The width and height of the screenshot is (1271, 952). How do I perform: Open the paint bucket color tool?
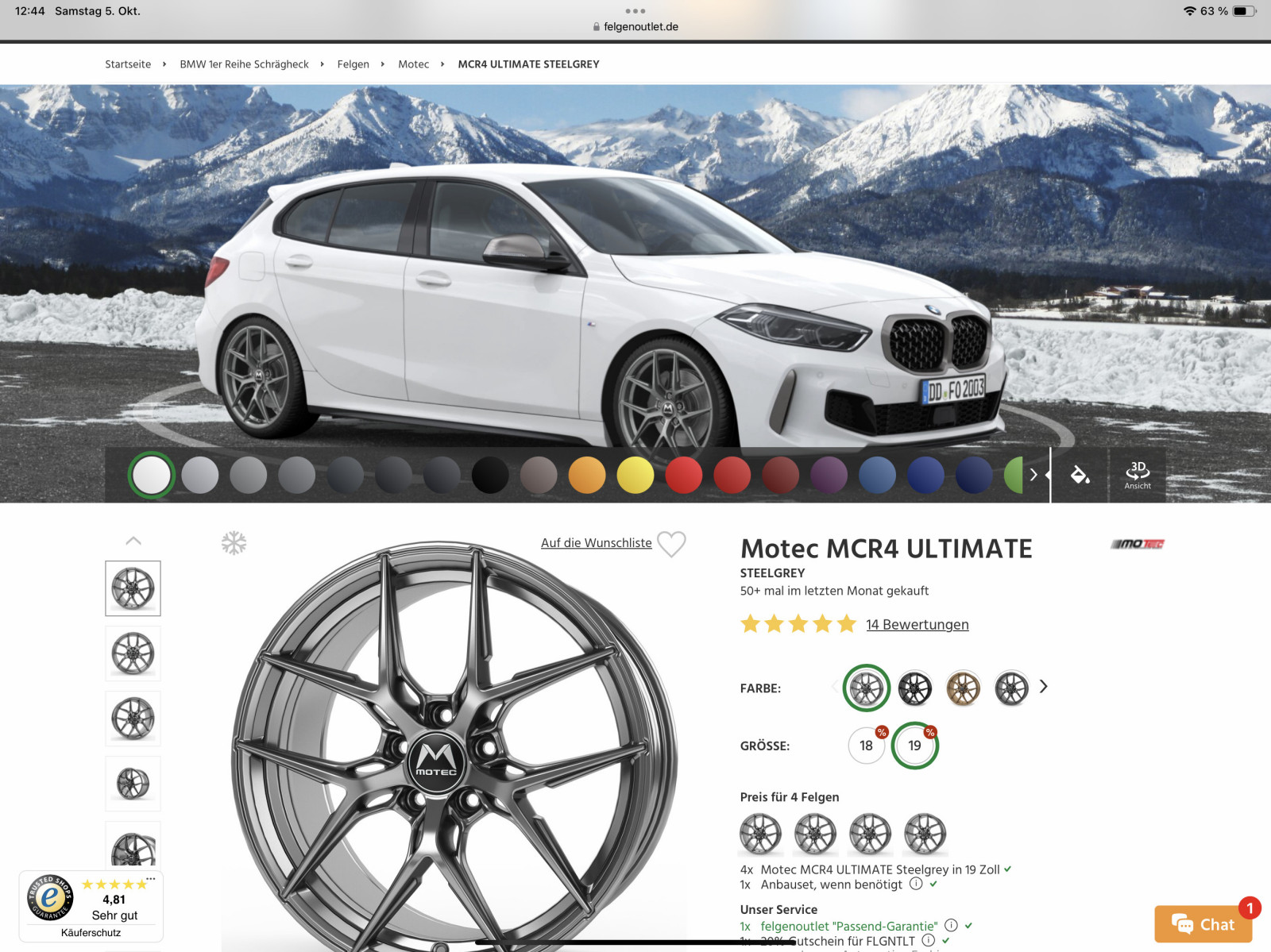click(1080, 475)
